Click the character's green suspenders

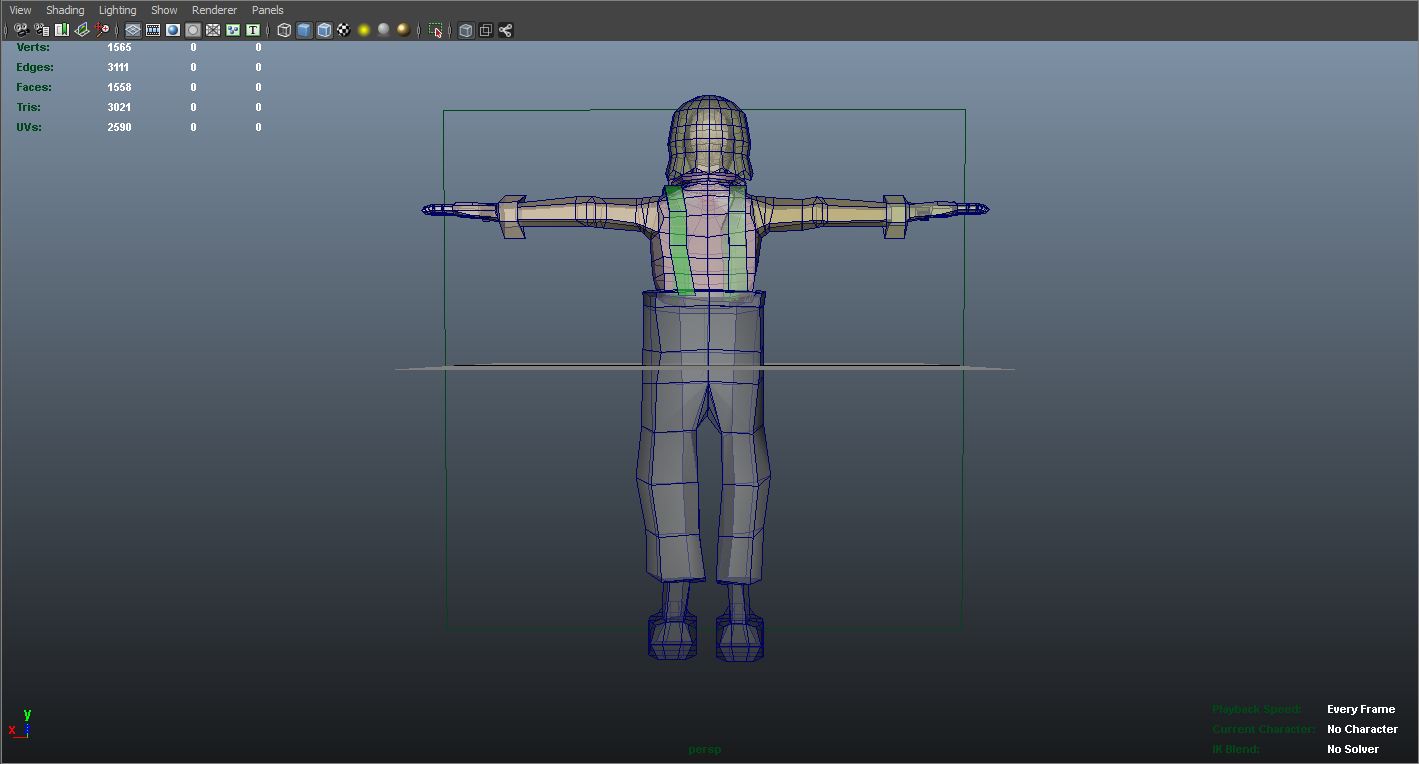point(680,240)
